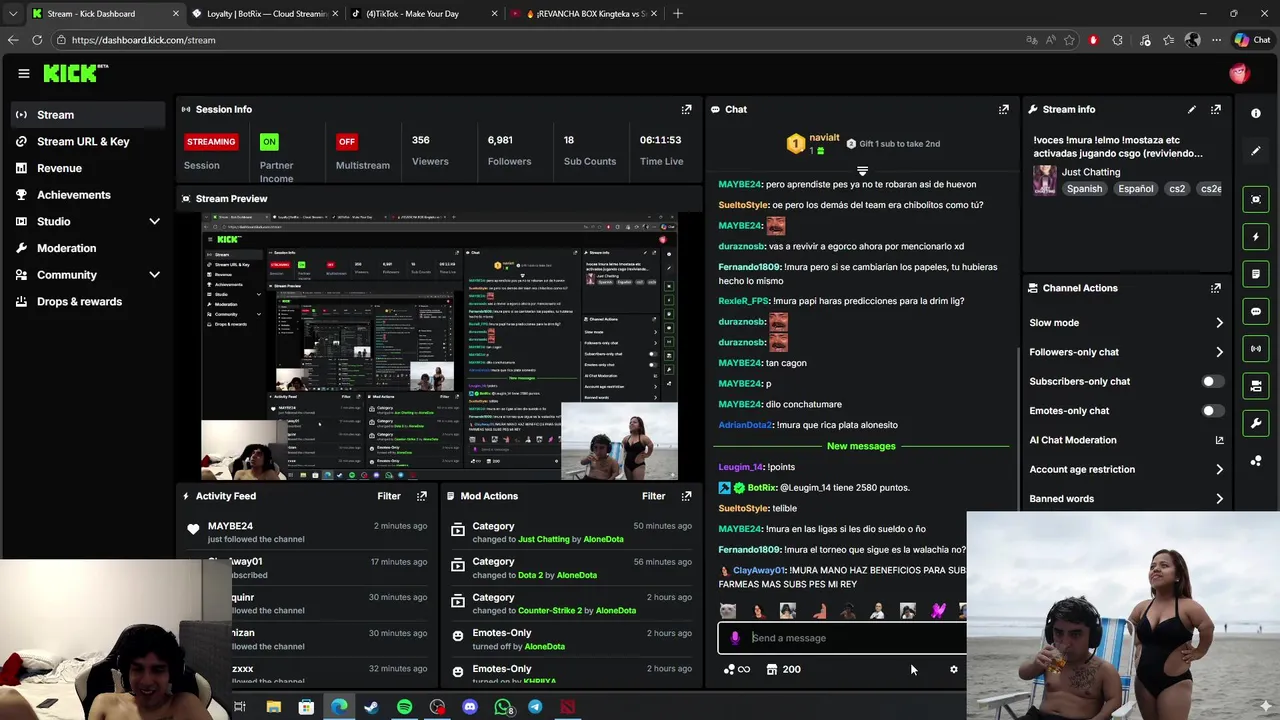Pop out the Stream info panel

(1216, 109)
